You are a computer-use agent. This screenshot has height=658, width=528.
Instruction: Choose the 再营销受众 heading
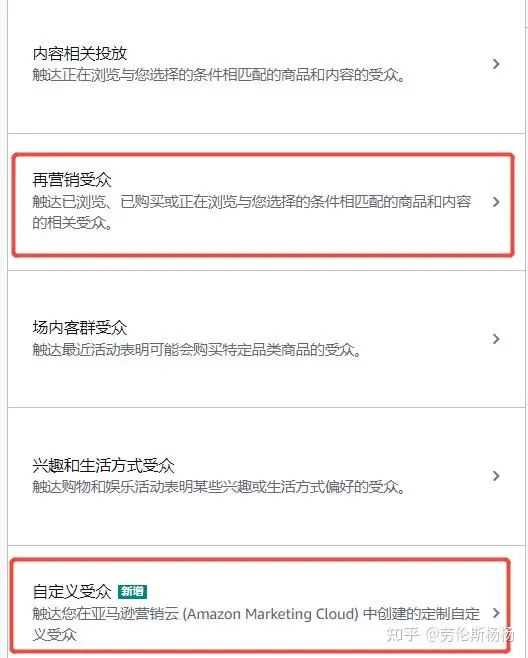pos(72,180)
